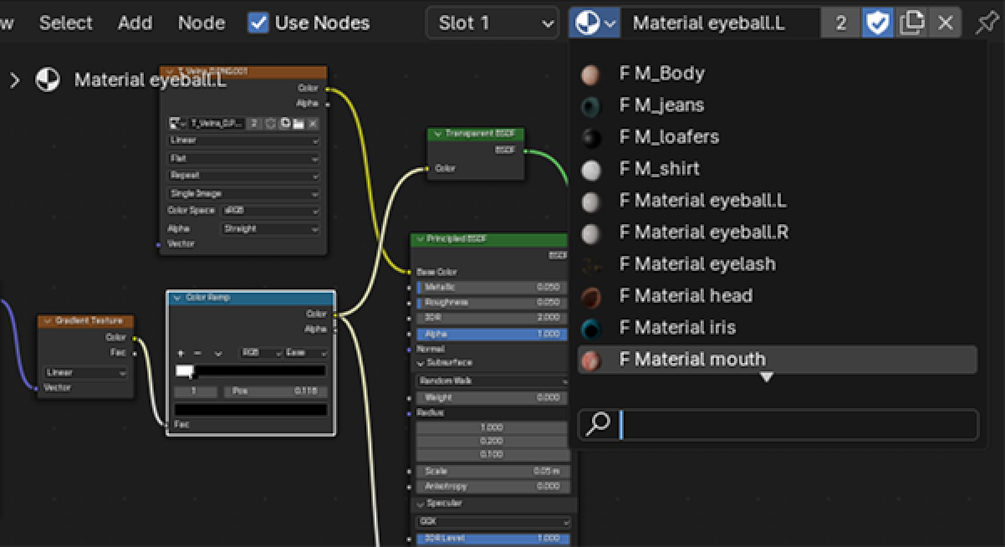Click fake user icon in Image Texture node
Viewport: 1005px width, 547px height.
coord(270,123)
